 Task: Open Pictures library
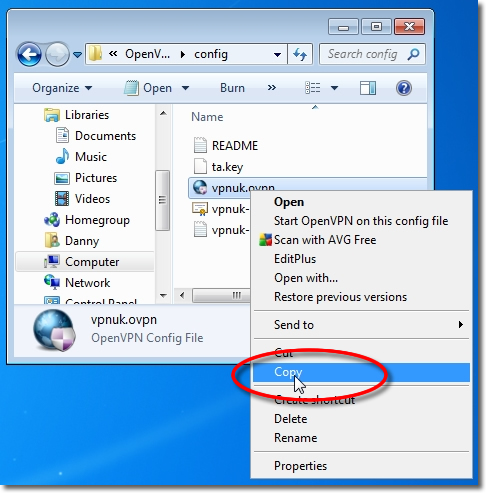point(96,178)
